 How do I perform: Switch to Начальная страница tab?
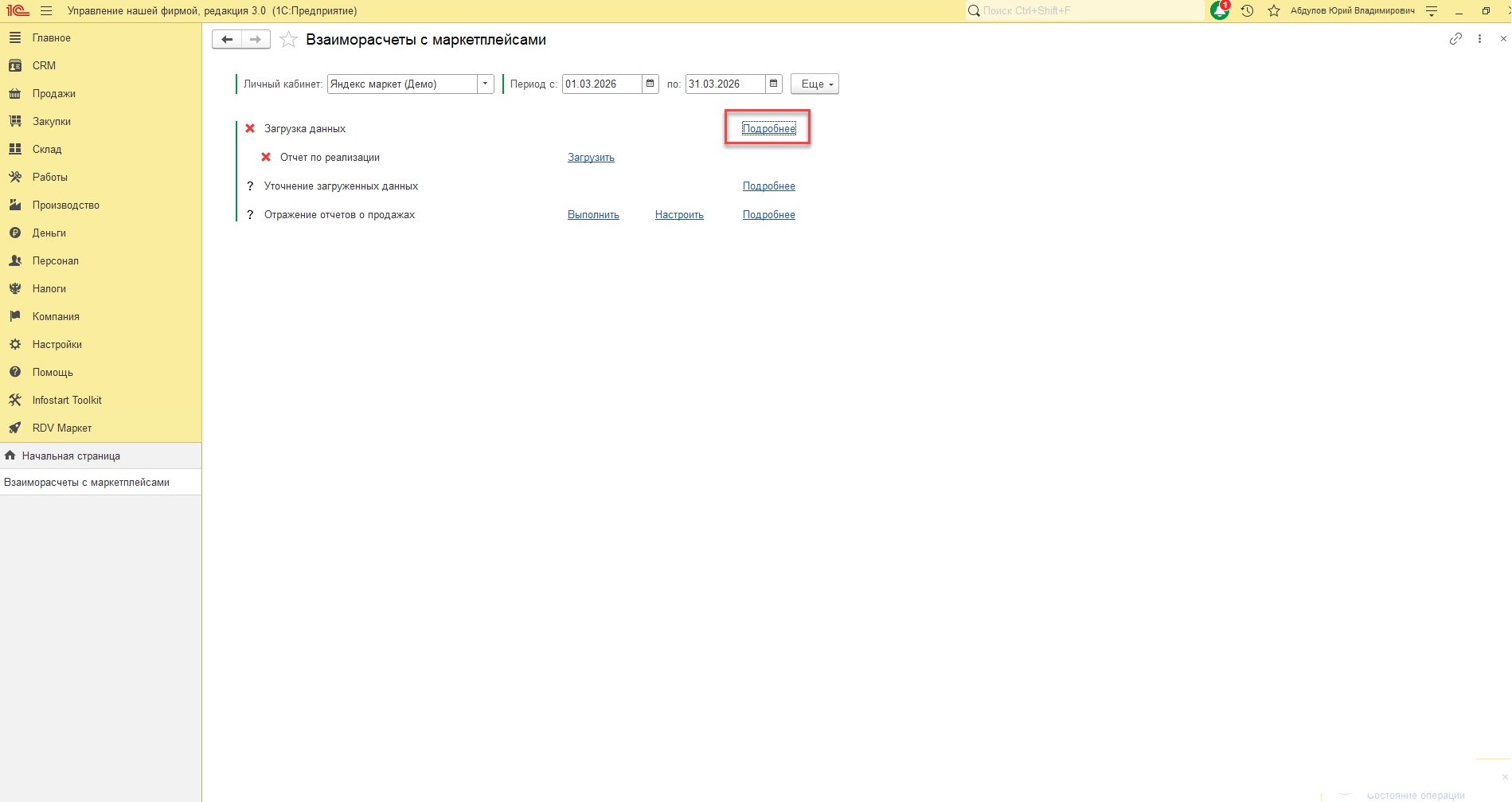click(x=100, y=456)
